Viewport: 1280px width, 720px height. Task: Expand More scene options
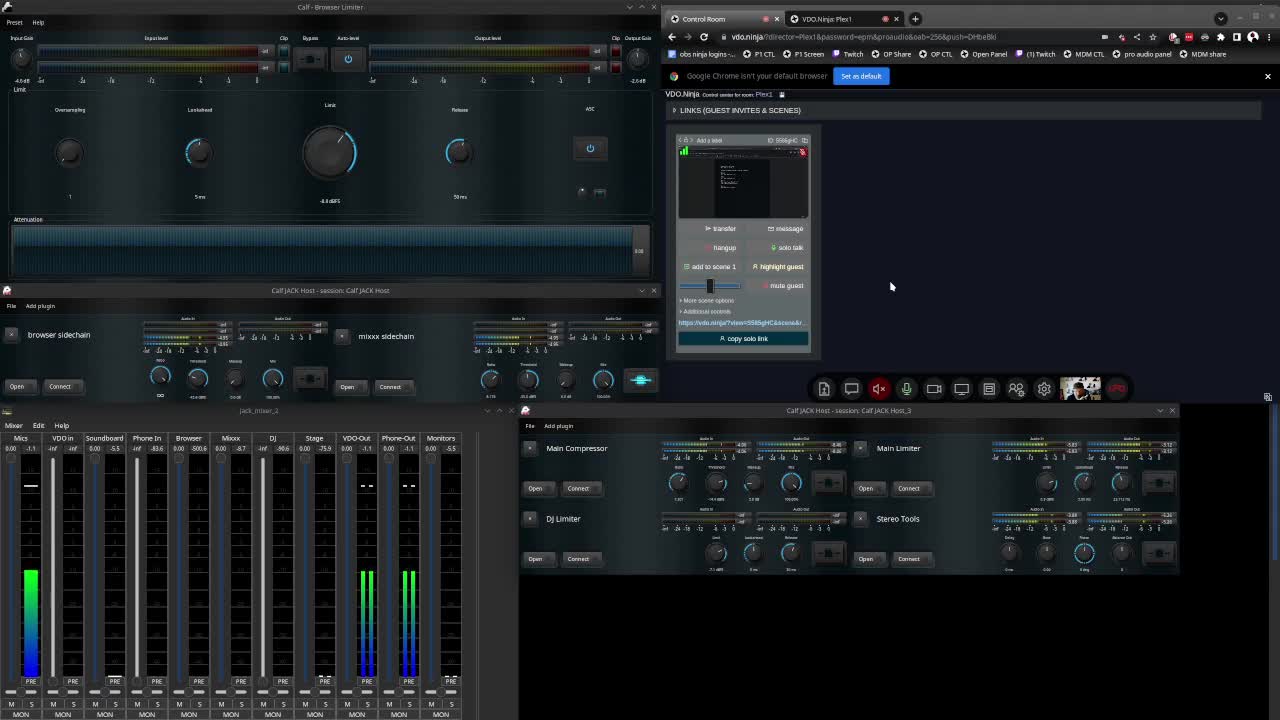tap(707, 300)
